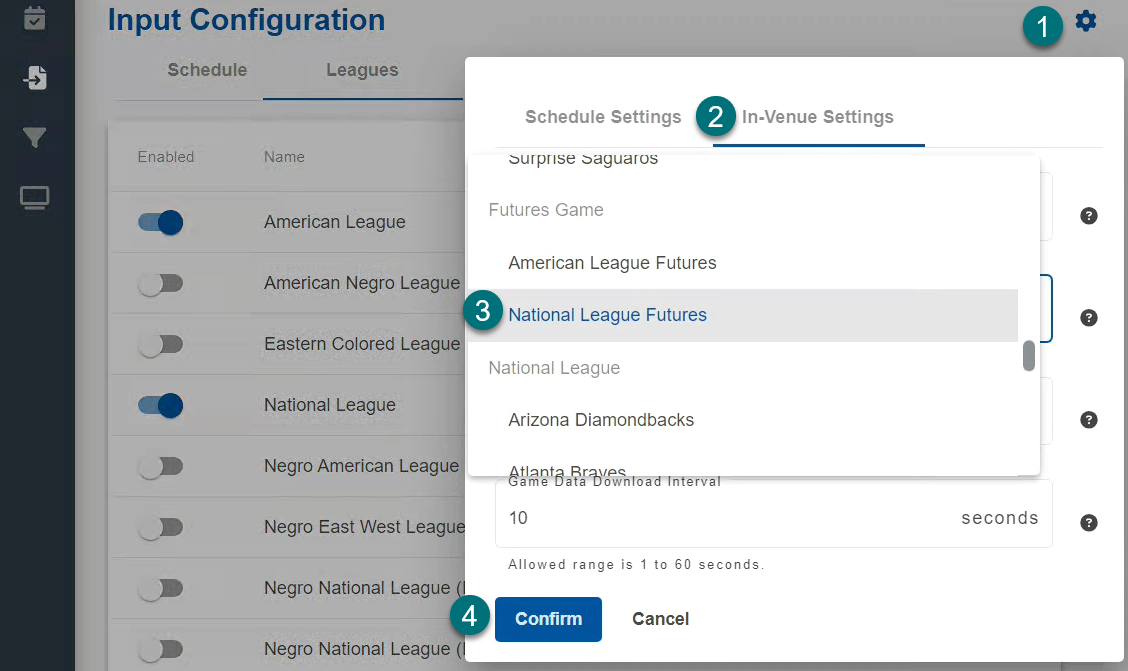Open the input configuration sidebar icon
1128x671 pixels.
35,77
